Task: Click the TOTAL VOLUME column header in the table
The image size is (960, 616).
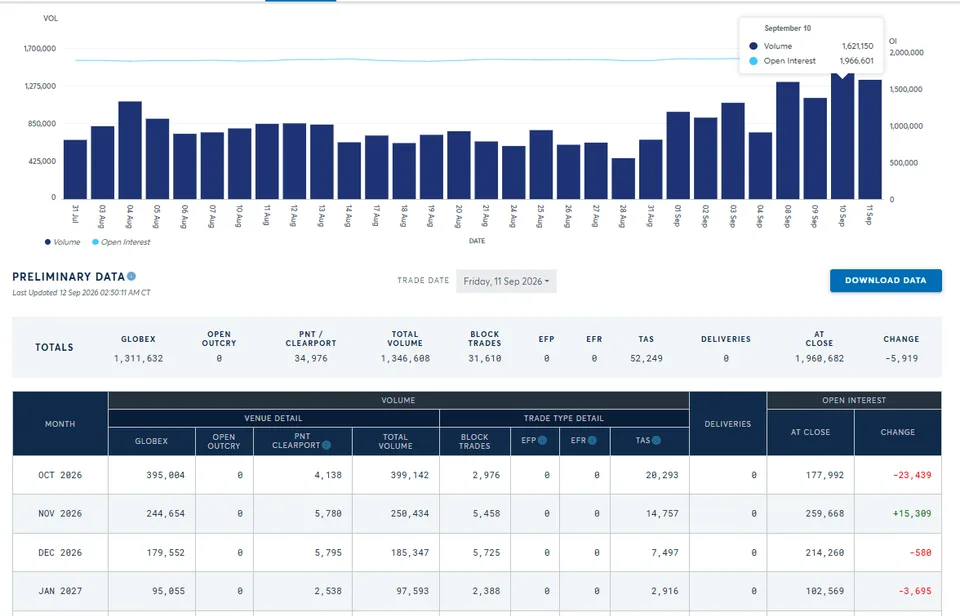Action: click(x=396, y=441)
